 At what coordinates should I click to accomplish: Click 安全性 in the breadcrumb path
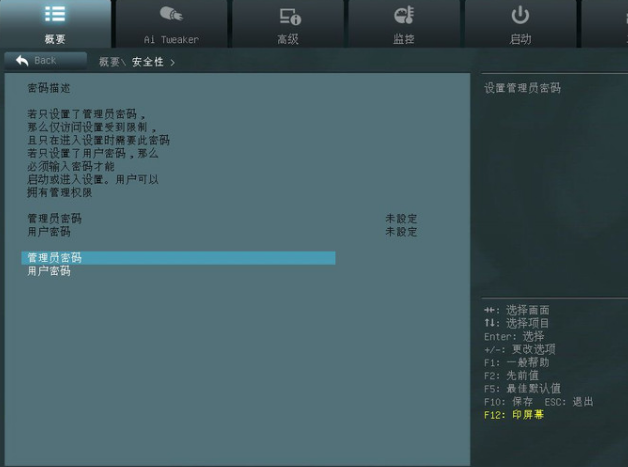click(x=148, y=62)
